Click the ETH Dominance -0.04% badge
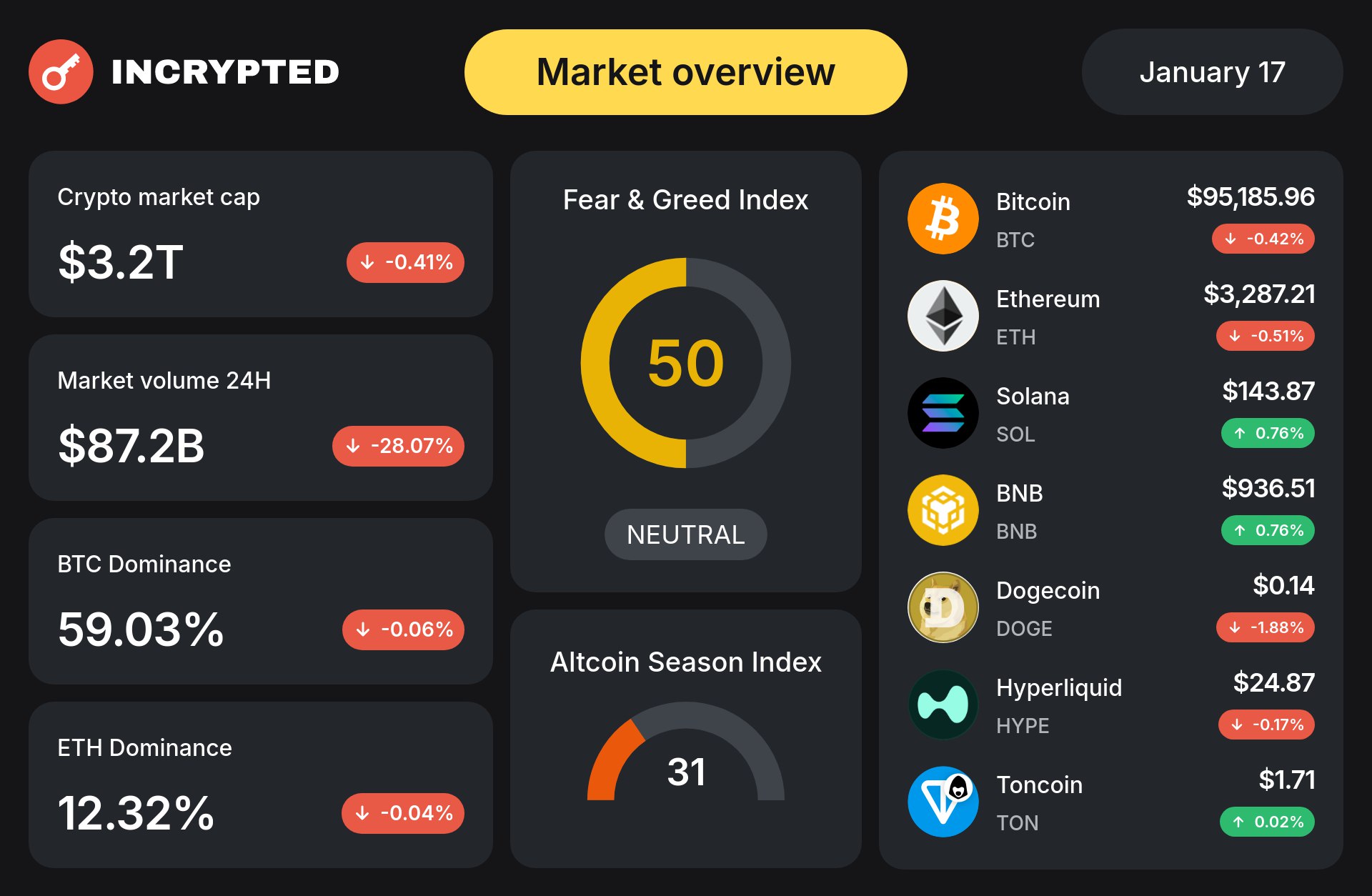 click(x=403, y=813)
